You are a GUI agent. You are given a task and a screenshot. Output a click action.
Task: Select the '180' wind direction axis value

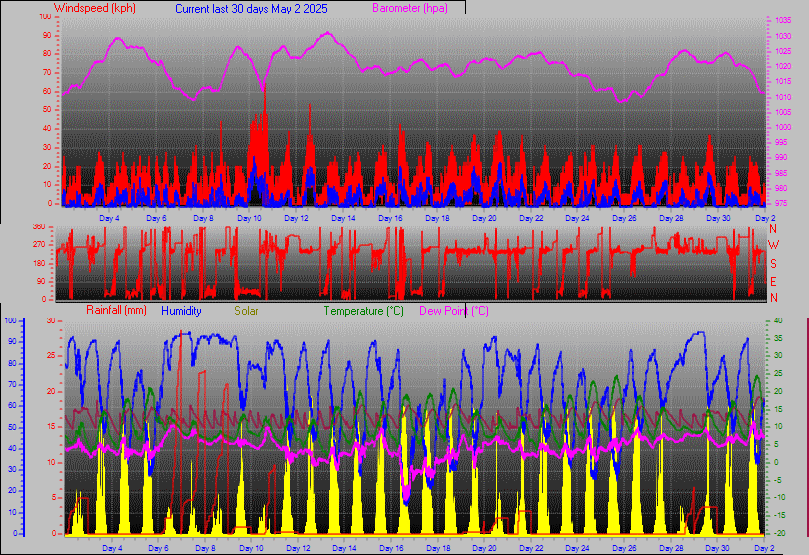39,263
